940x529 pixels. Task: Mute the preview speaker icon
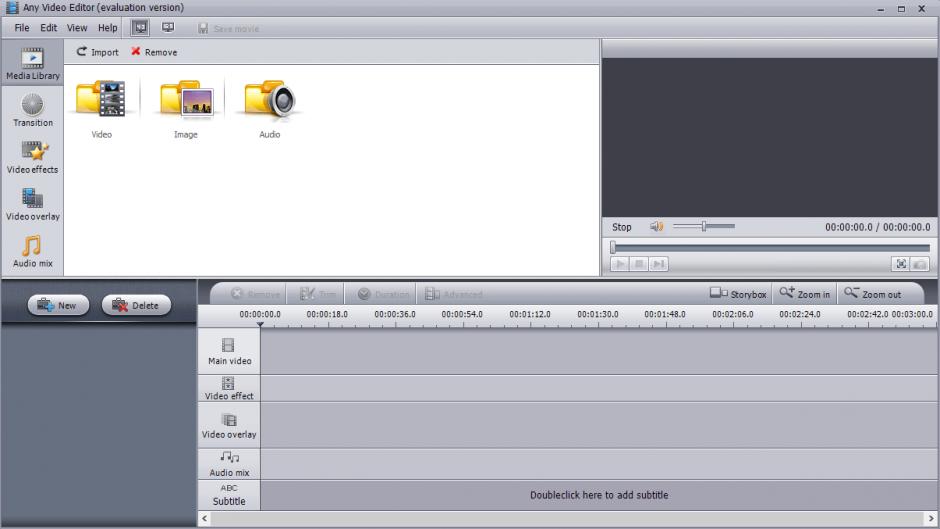pos(656,226)
